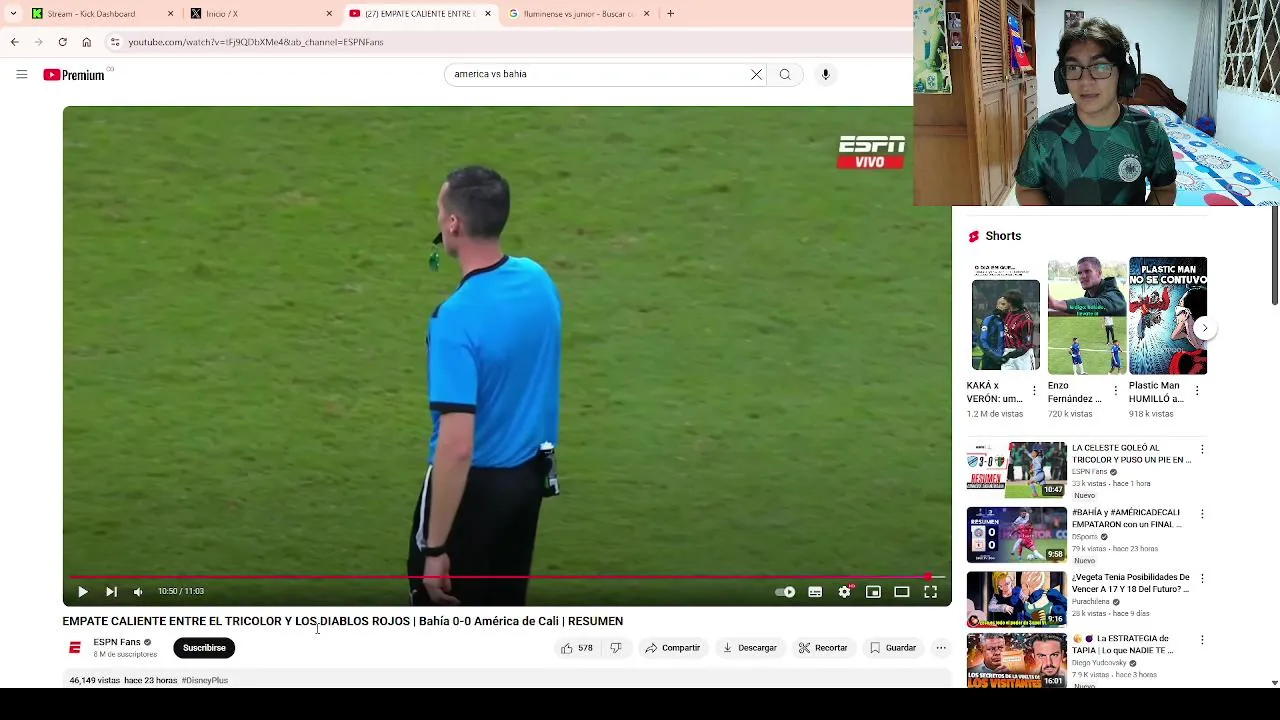Open #BAHÍA y #AMÉRICADECALI video thumbnail

point(1017,534)
